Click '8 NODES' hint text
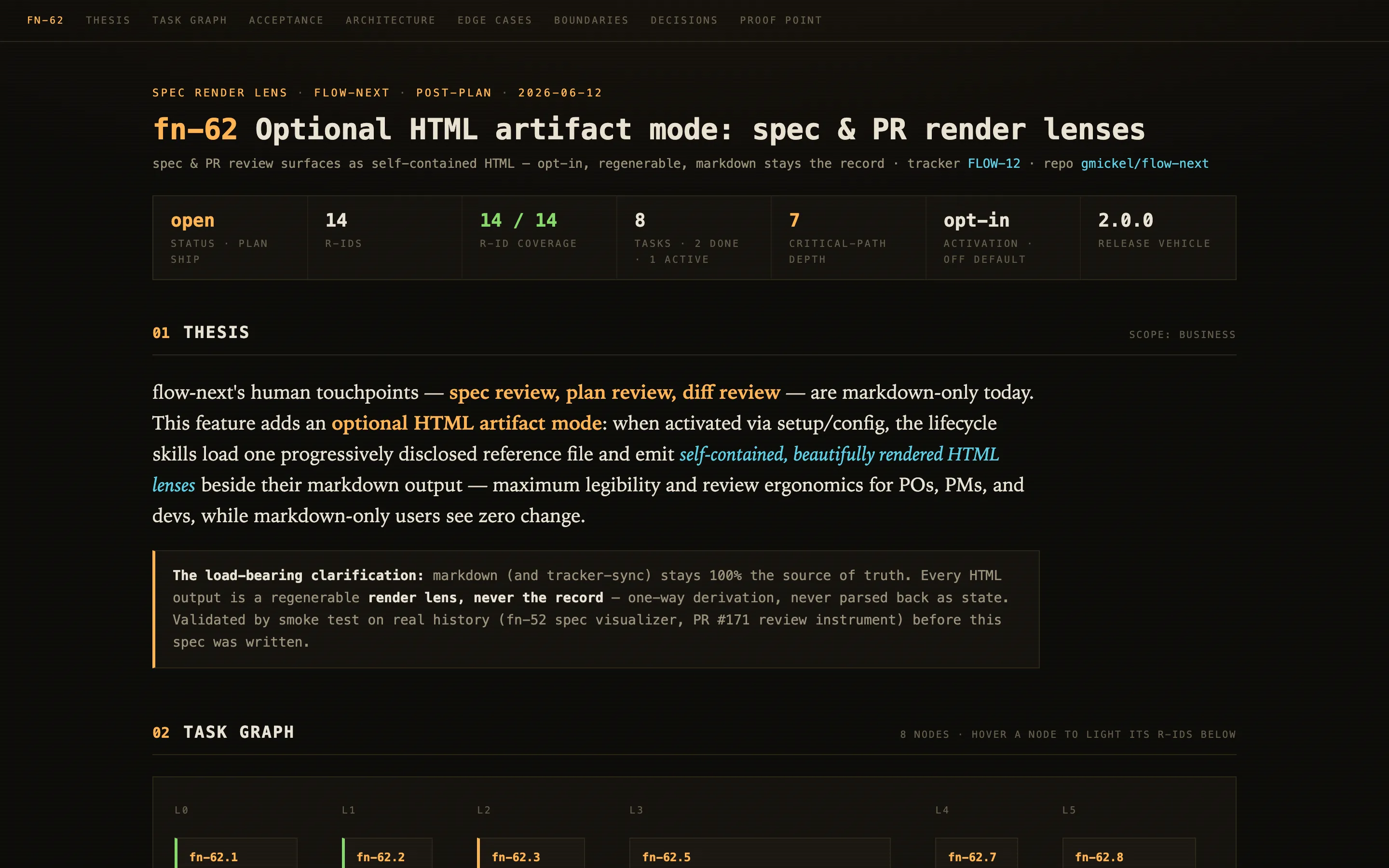 click(925, 734)
